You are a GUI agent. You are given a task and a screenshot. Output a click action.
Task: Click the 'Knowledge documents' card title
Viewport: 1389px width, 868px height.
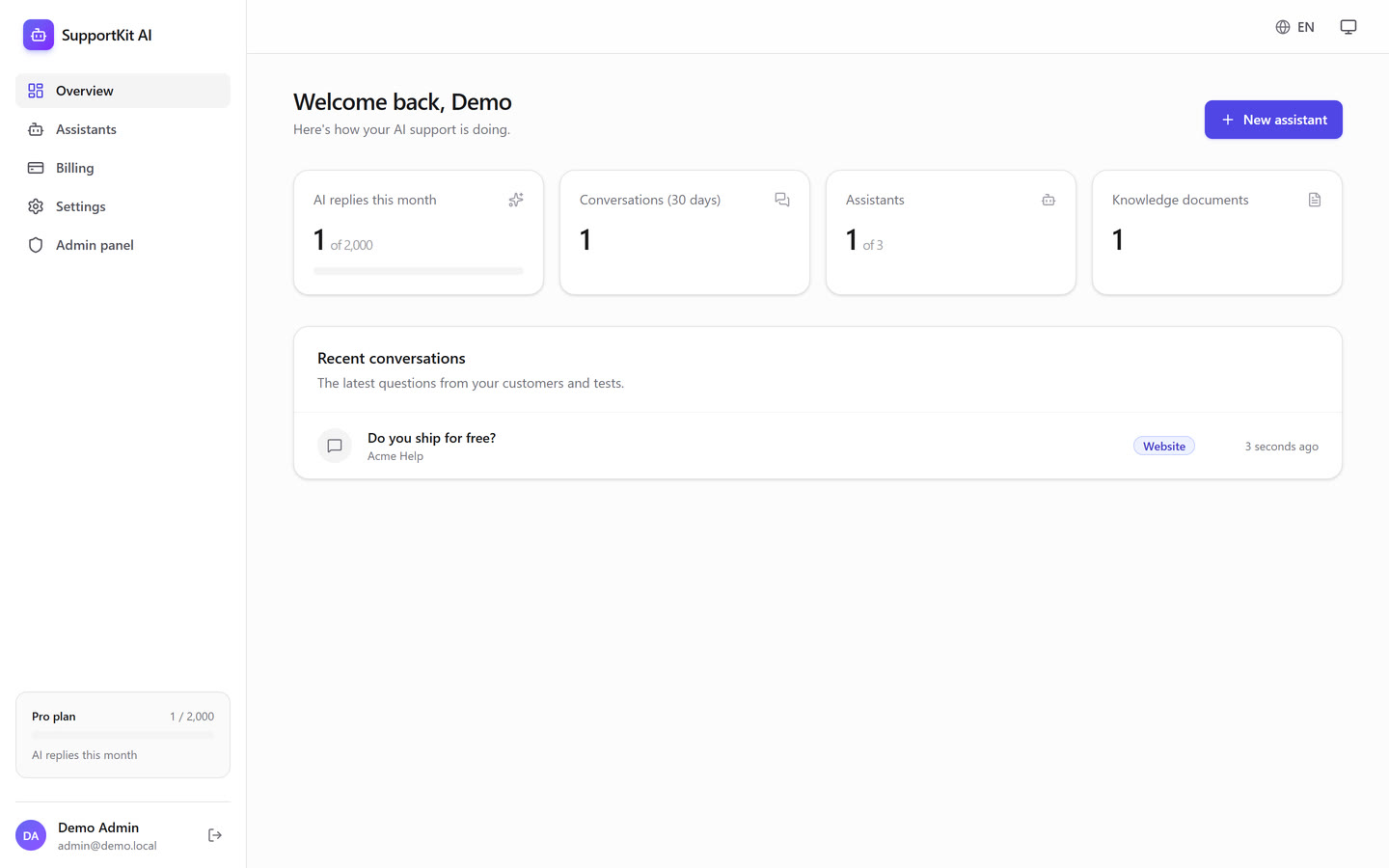[1181, 200]
